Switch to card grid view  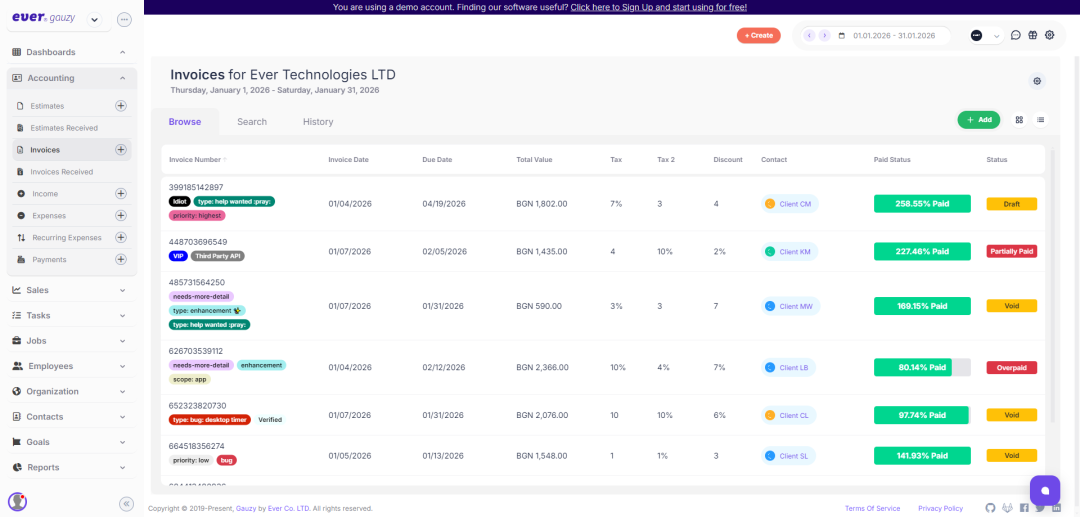[1019, 120]
